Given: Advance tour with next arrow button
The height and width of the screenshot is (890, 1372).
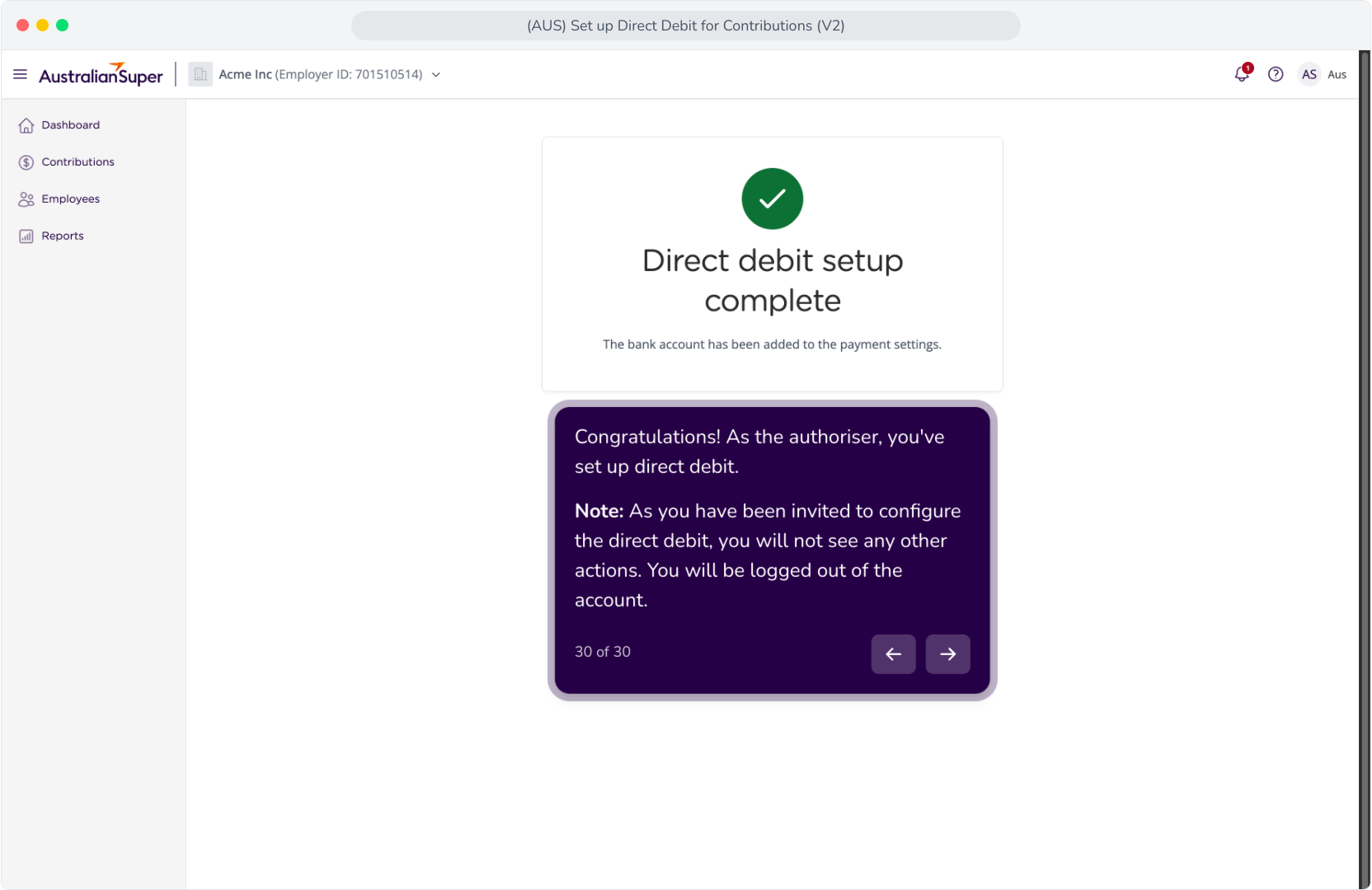Looking at the screenshot, I should pyautogui.click(x=948, y=654).
